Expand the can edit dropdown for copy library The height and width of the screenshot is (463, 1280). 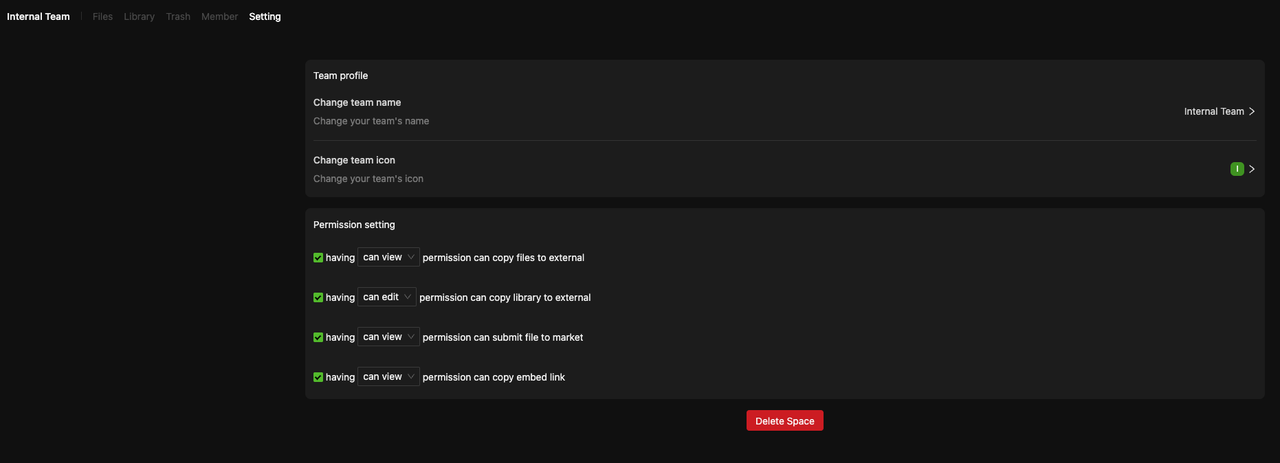point(386,297)
